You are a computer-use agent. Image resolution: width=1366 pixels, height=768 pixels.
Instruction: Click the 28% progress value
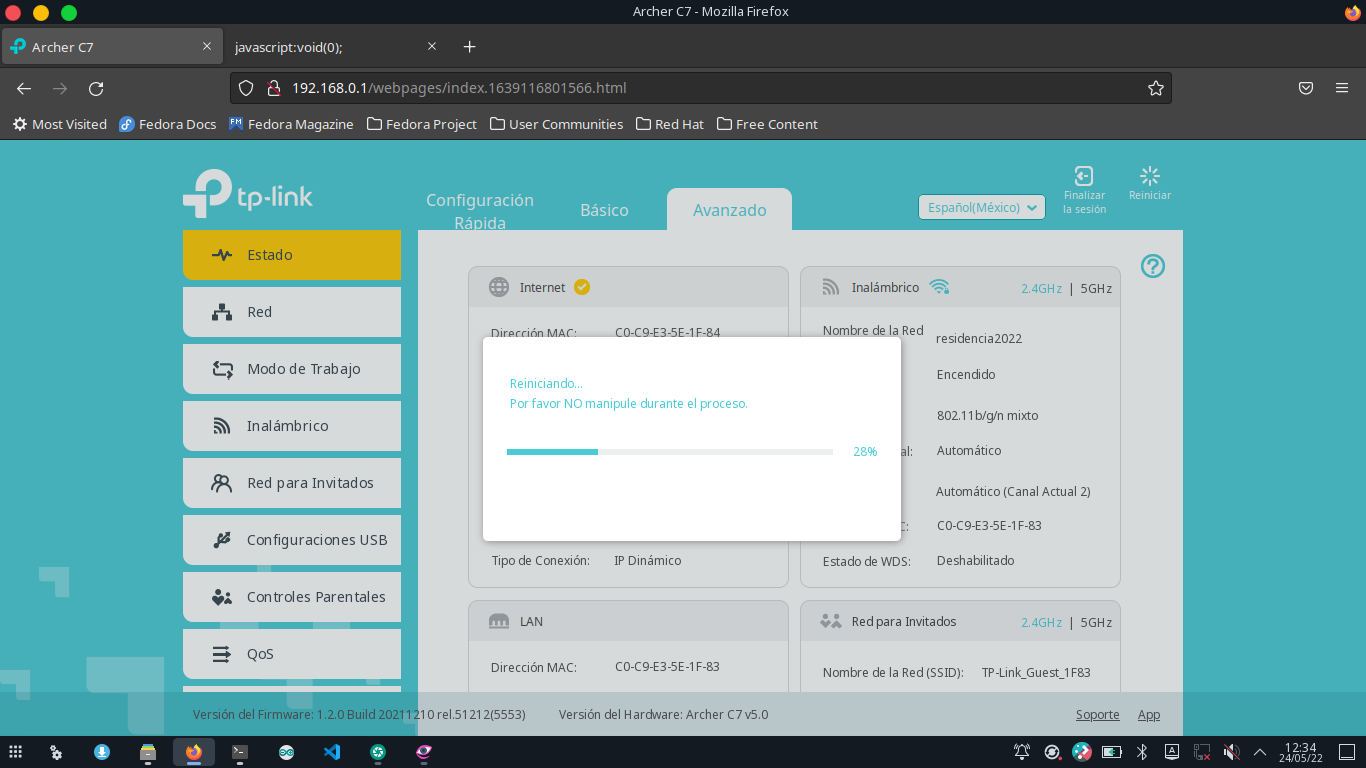click(865, 452)
